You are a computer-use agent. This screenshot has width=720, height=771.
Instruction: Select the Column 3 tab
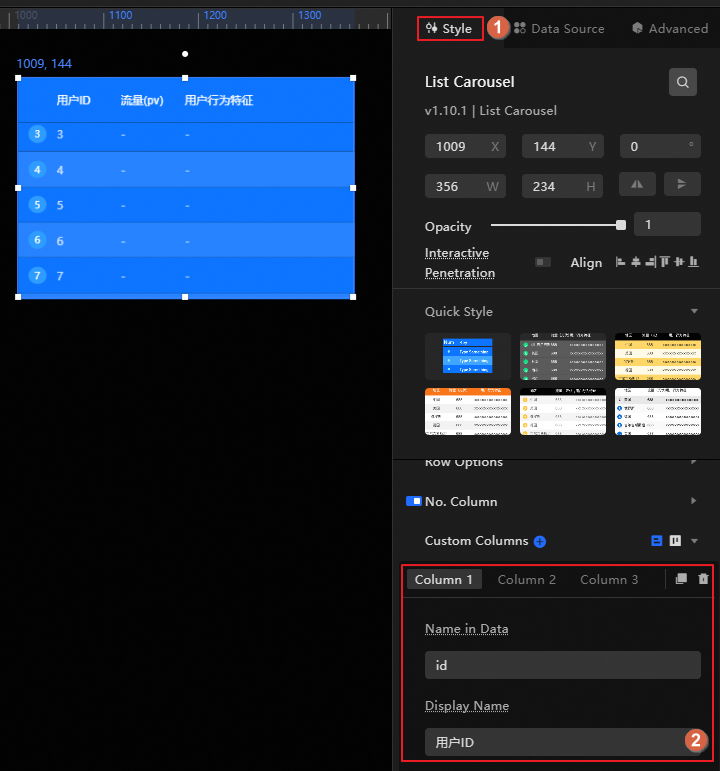(609, 580)
